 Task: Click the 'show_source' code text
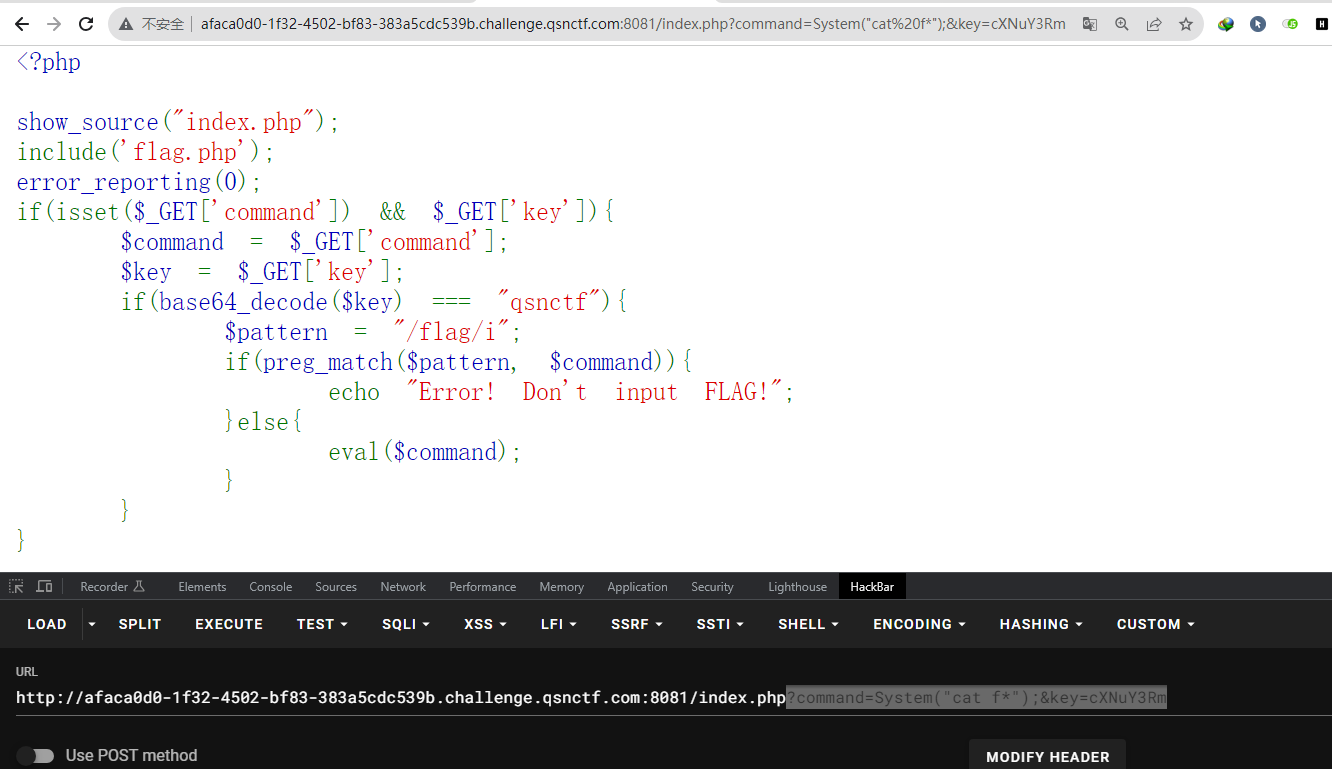coord(88,122)
